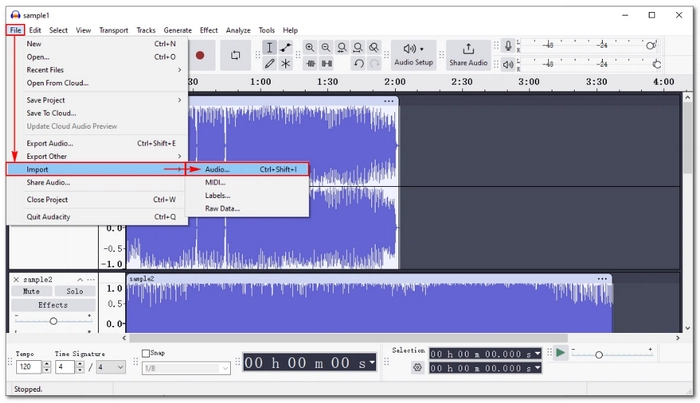This screenshot has width=700, height=403.
Task: Click the red Record button
Action: 200,55
